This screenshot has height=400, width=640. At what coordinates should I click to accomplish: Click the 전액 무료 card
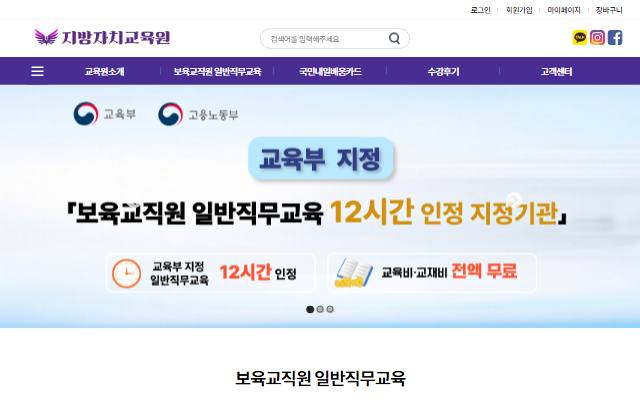[432, 273]
